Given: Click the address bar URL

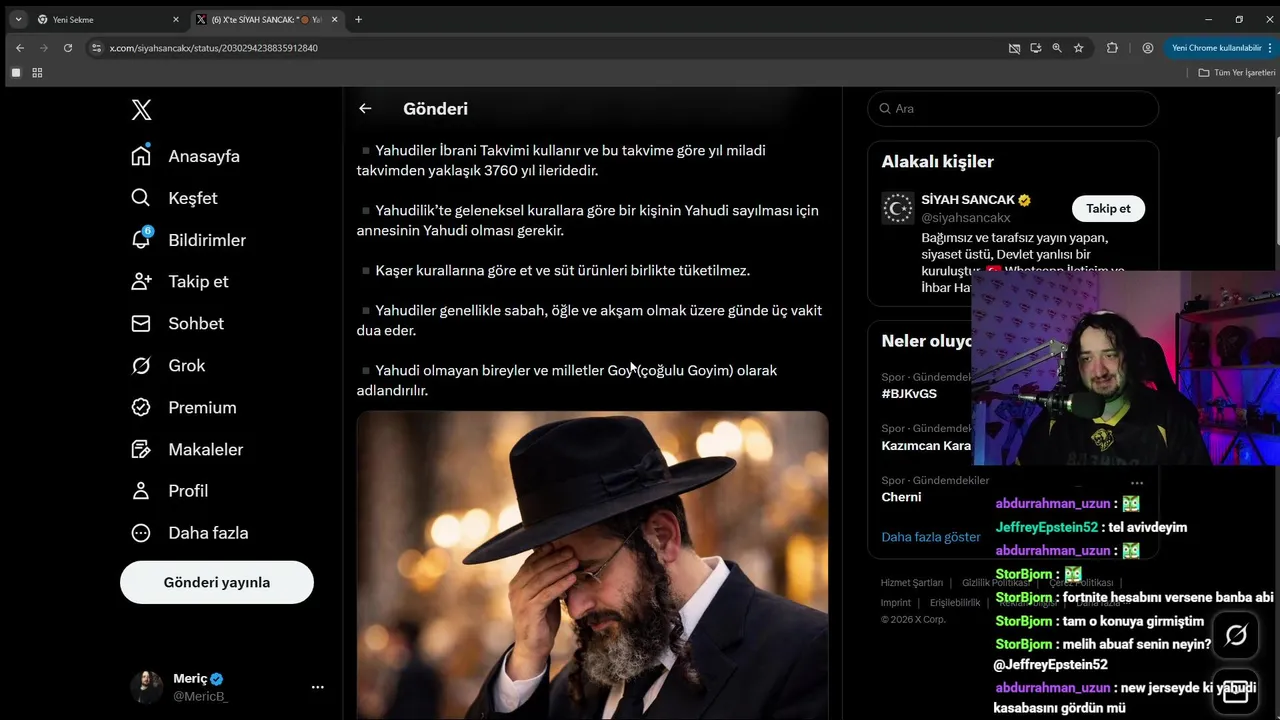Looking at the screenshot, I should click(214, 48).
